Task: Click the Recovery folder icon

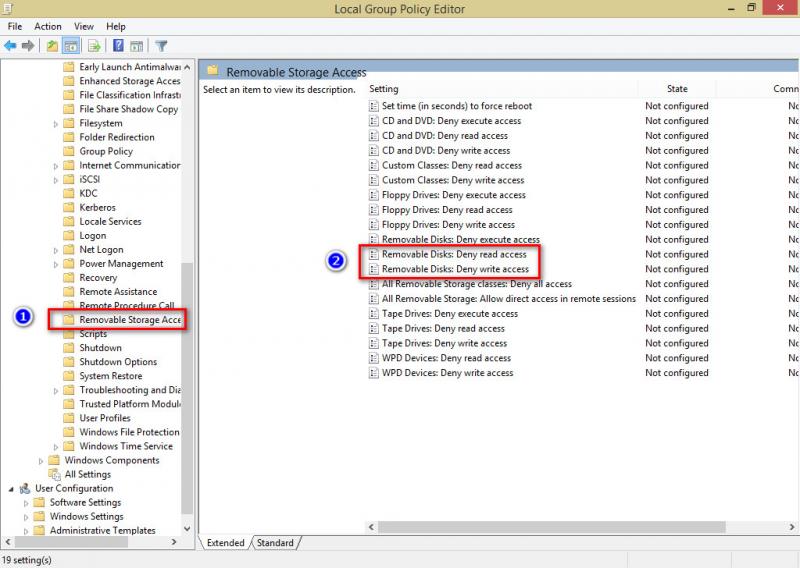Action: click(x=69, y=278)
